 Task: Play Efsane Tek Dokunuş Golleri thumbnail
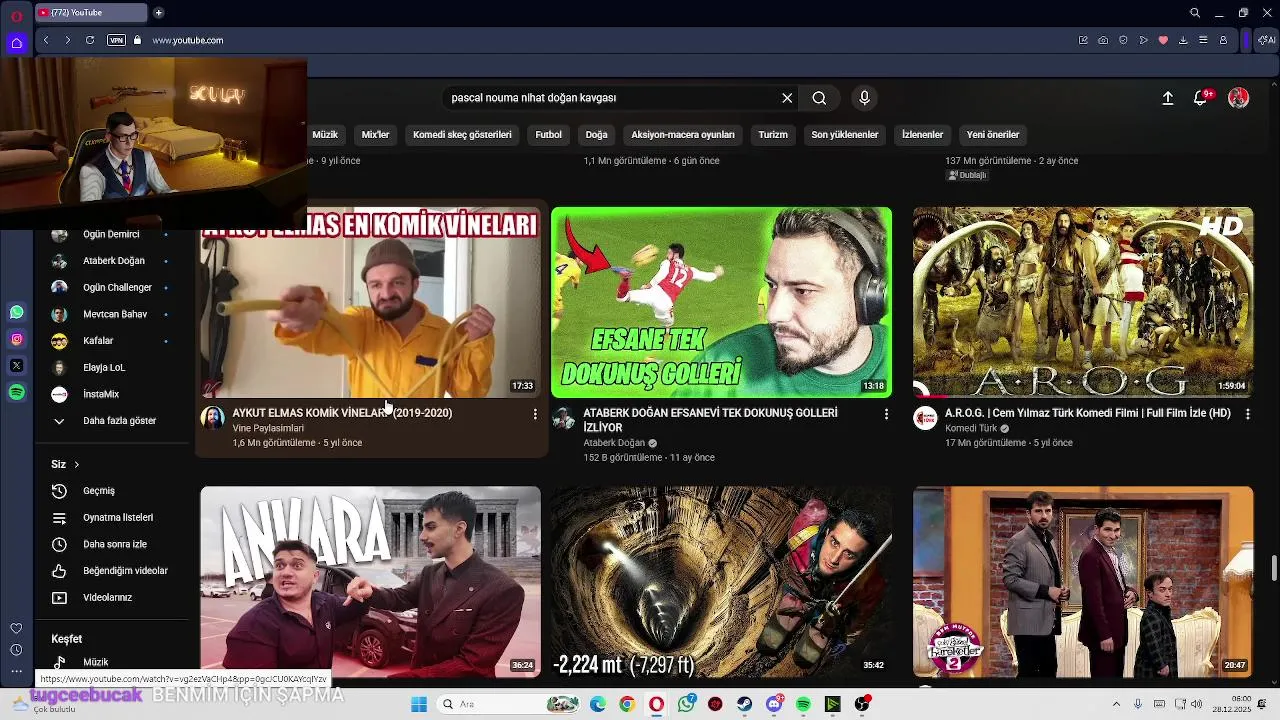pos(721,302)
